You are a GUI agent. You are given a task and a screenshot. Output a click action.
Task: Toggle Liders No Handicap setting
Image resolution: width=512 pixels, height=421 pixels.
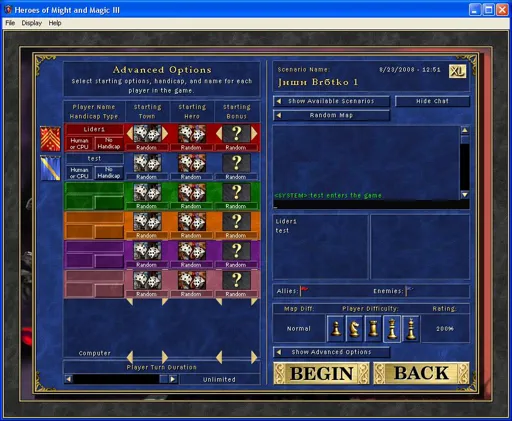click(x=109, y=143)
